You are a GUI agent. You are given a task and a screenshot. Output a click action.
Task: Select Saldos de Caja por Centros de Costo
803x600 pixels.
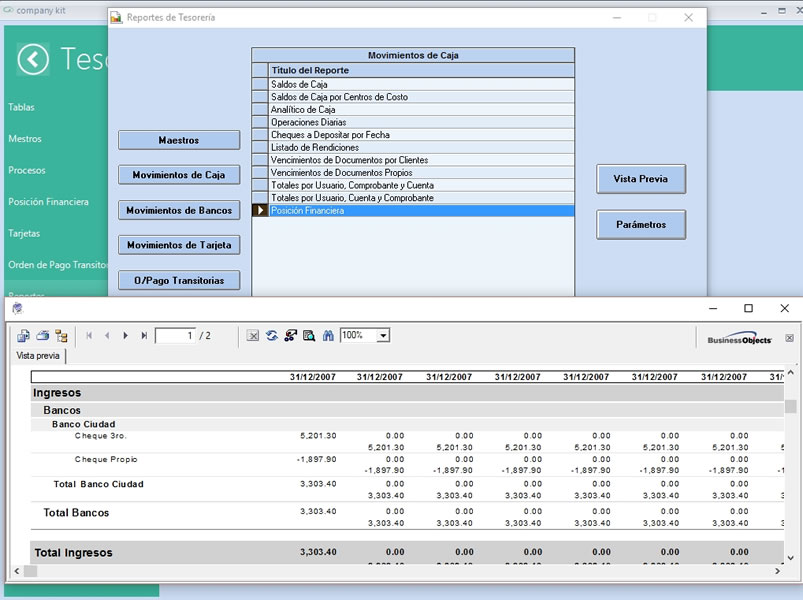[x=422, y=97]
